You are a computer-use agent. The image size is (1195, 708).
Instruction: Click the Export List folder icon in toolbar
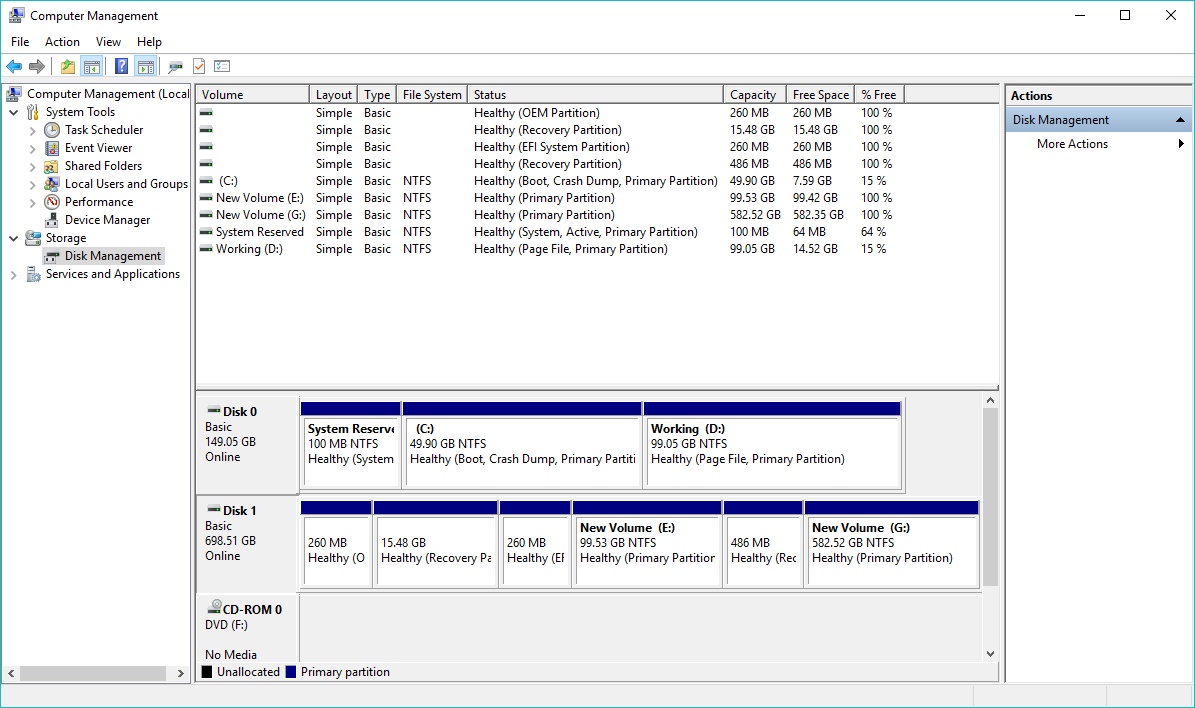click(x=66, y=66)
